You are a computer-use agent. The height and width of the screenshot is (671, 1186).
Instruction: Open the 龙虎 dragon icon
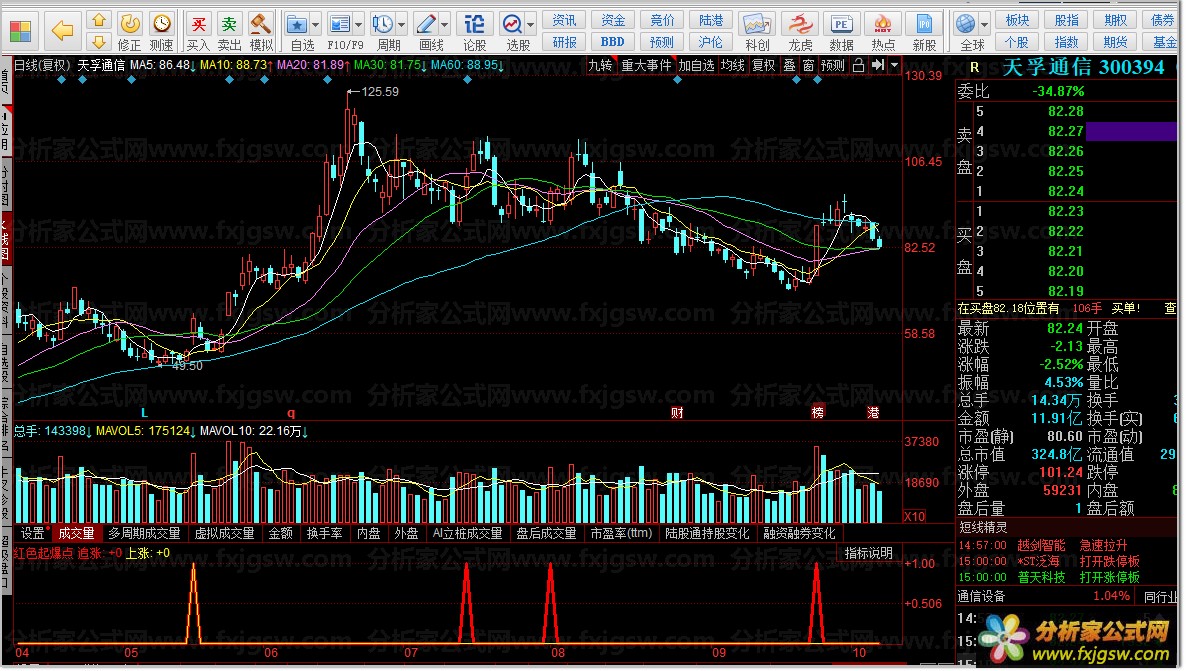coord(799,24)
